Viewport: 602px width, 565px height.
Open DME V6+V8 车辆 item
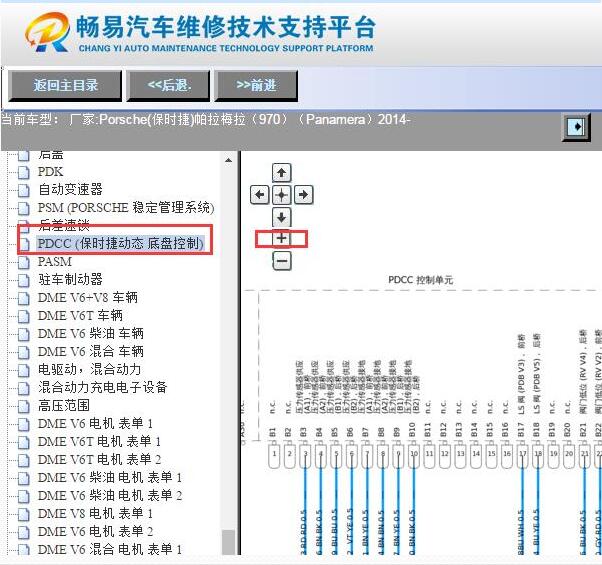click(x=88, y=297)
